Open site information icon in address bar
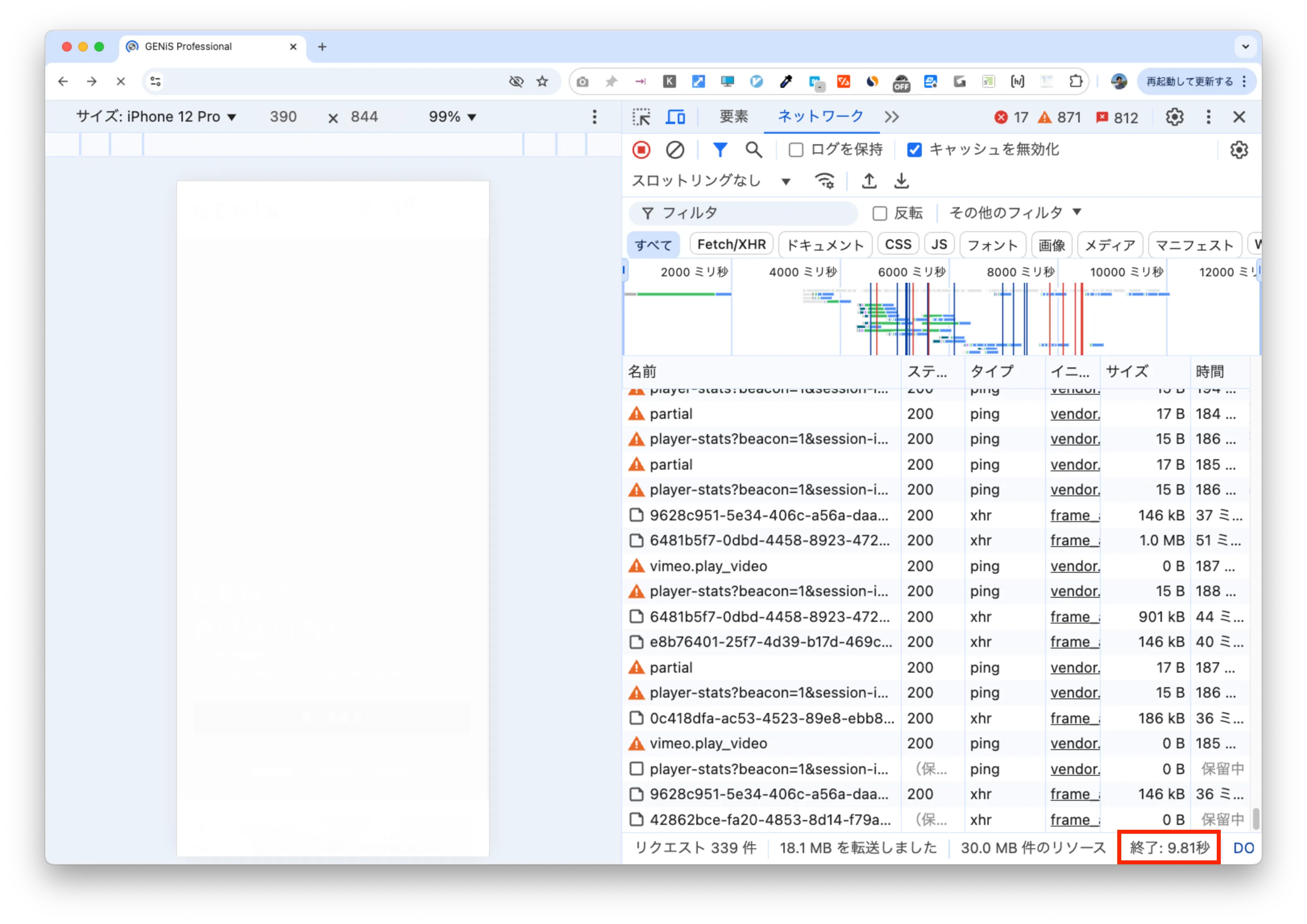The width and height of the screenshot is (1307, 924). tap(156, 81)
